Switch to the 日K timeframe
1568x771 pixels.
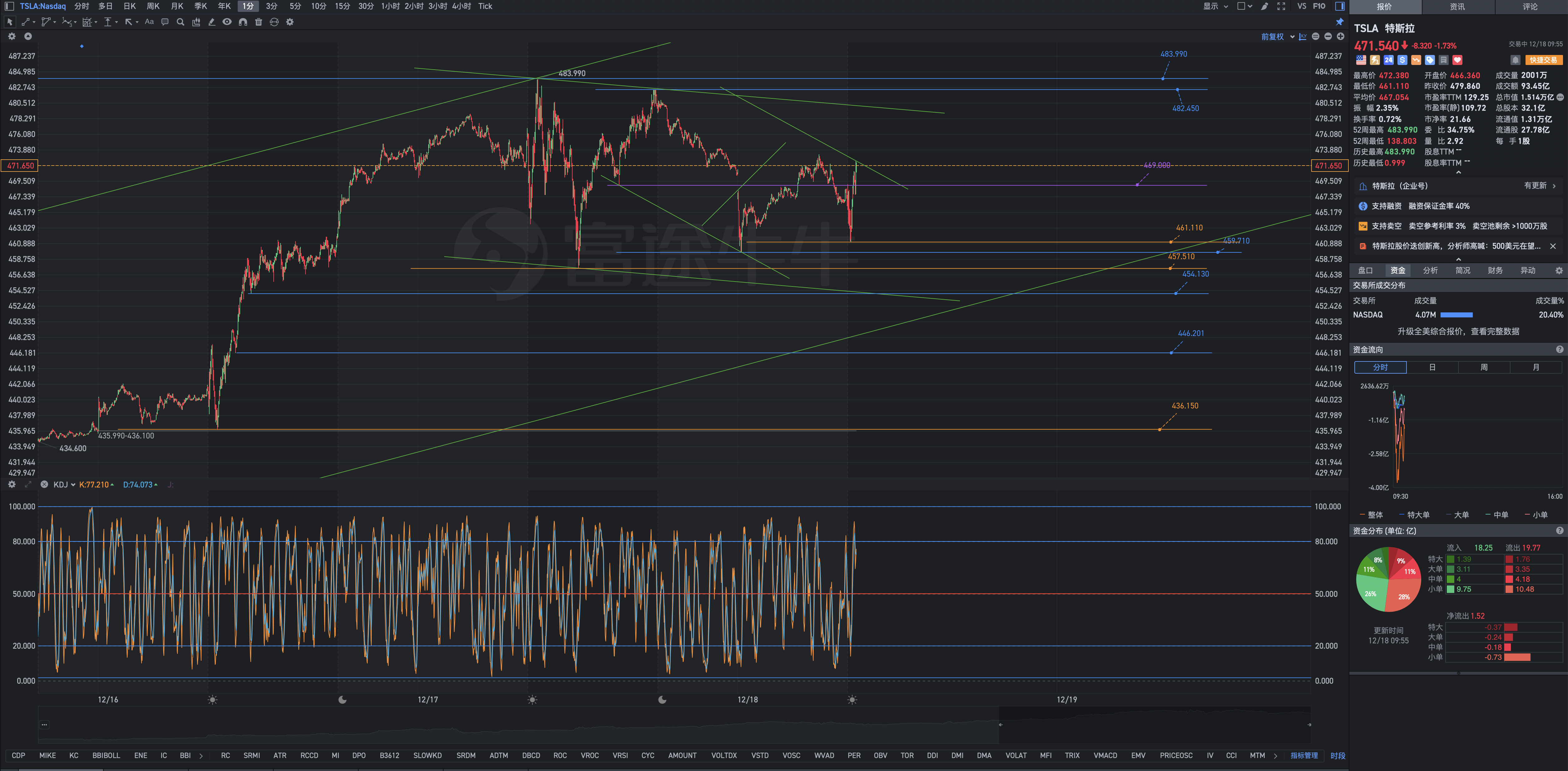129,6
